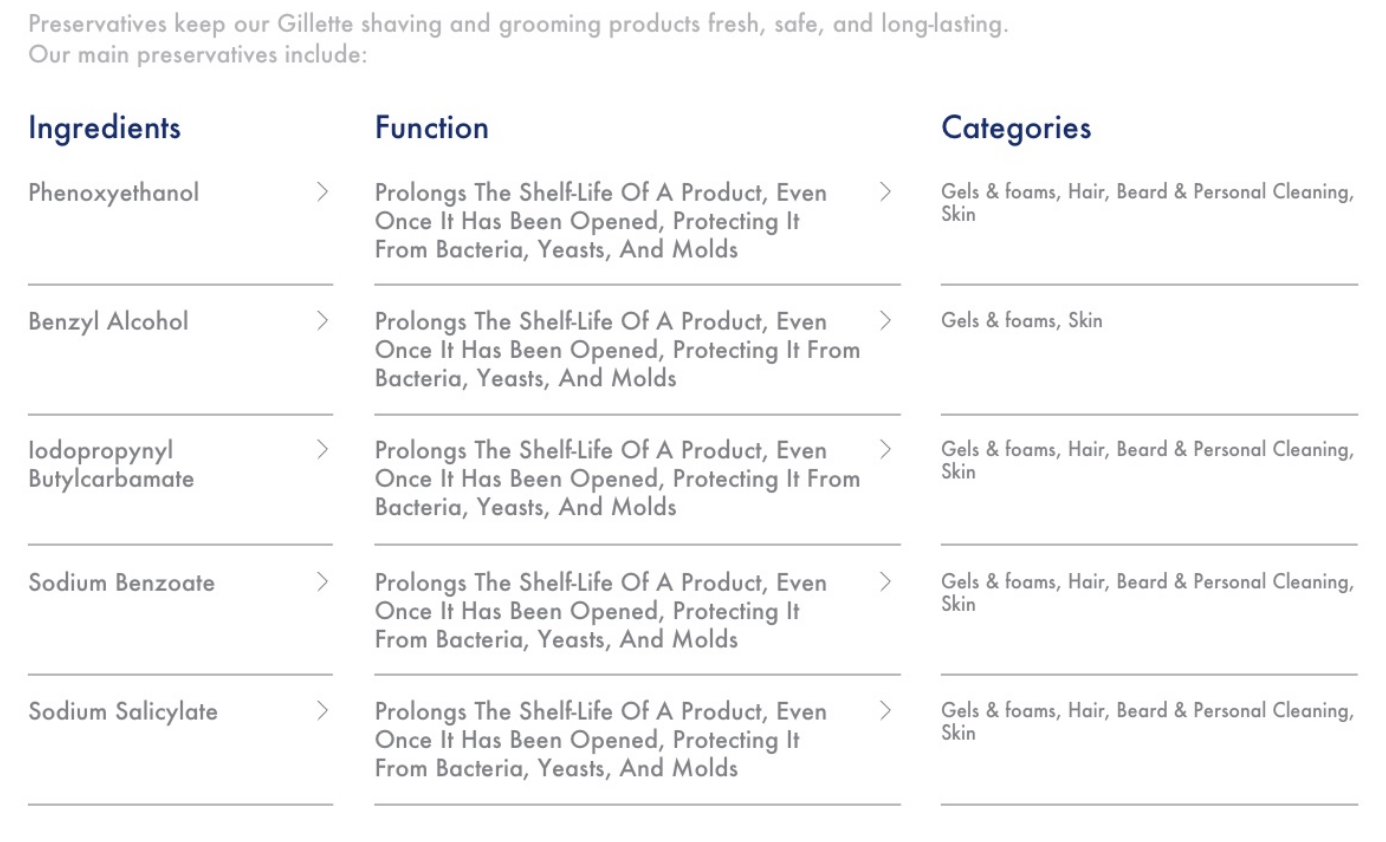Select Iodopropynyl Butylcarbamate ingredient name
Screen dimensions: 1386x842
pos(111,465)
